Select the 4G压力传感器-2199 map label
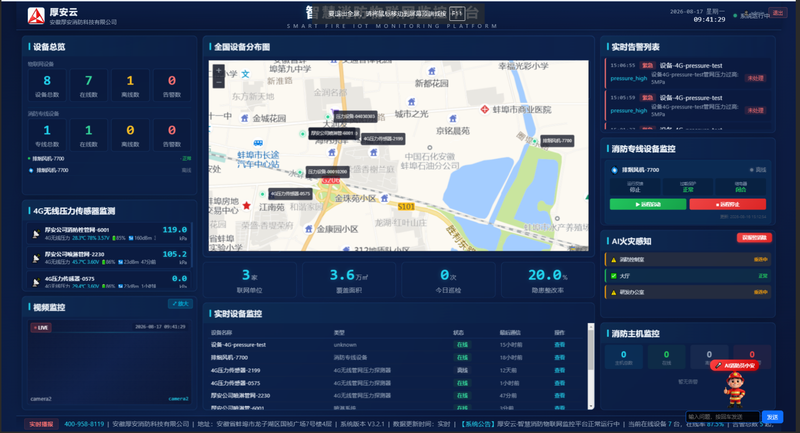This screenshot has height=433, width=800. click(383, 138)
